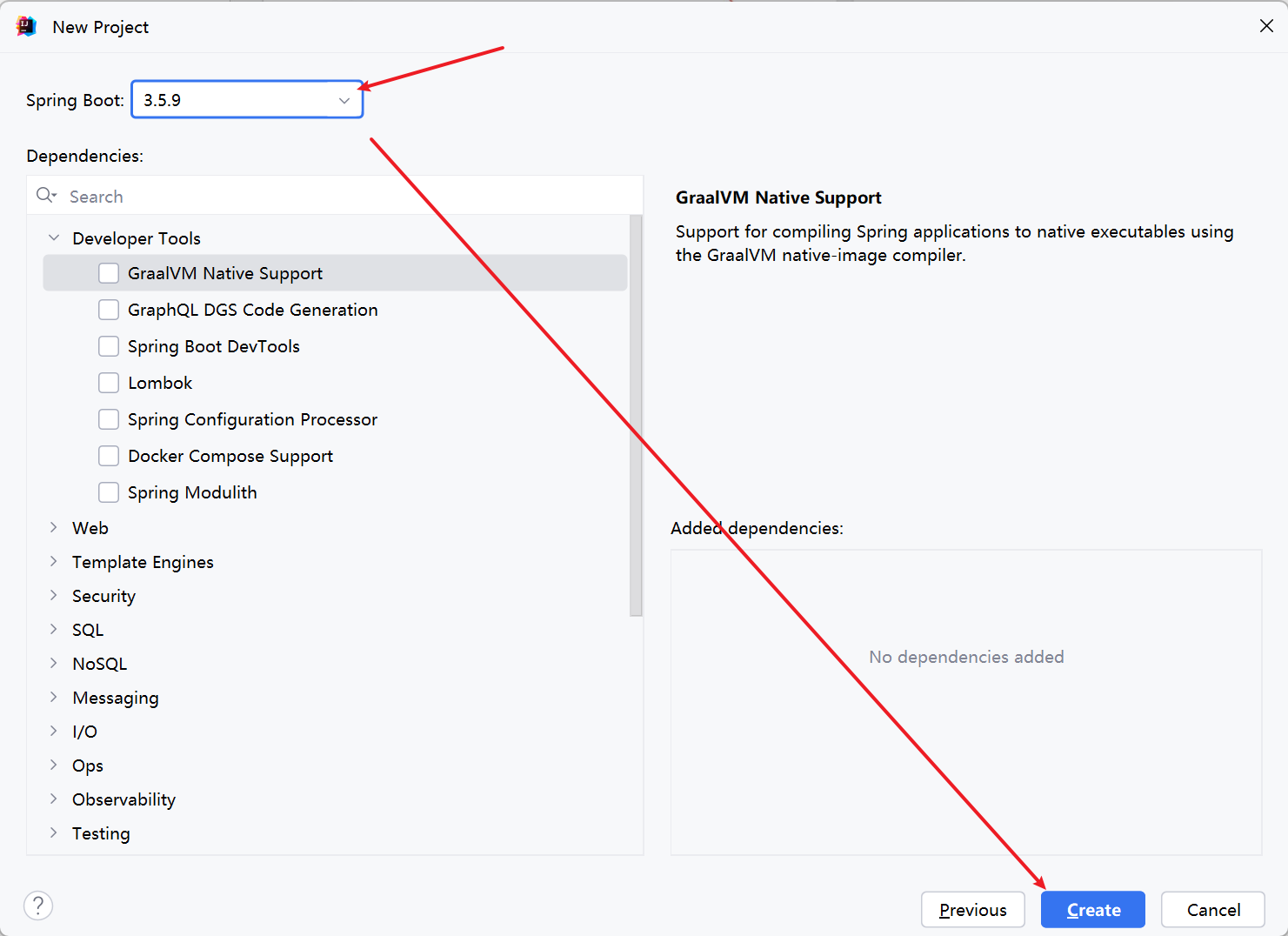Click the 'No dependencies added' text
The image size is (1288, 936).
pyautogui.click(x=966, y=657)
